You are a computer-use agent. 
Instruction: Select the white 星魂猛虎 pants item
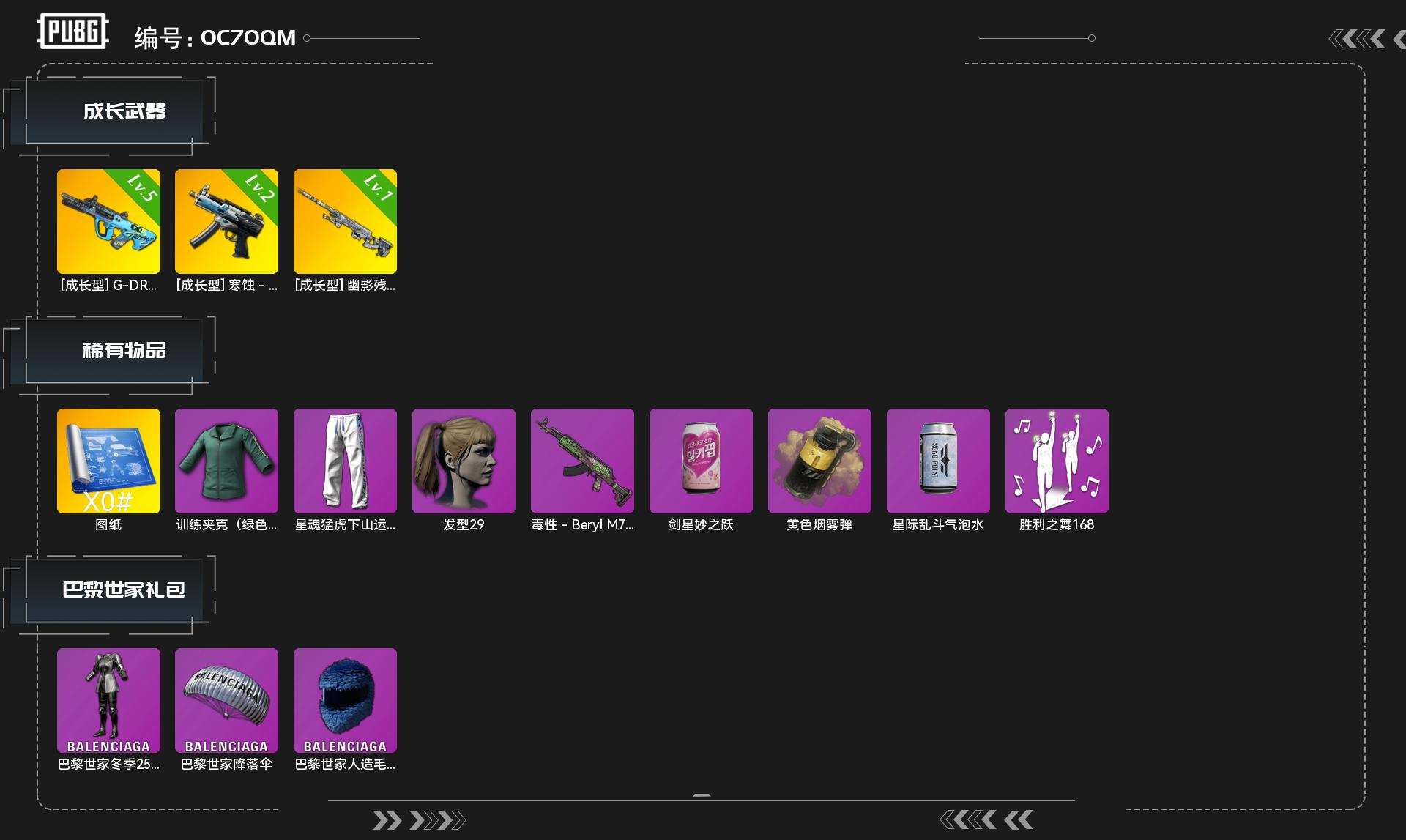click(345, 461)
